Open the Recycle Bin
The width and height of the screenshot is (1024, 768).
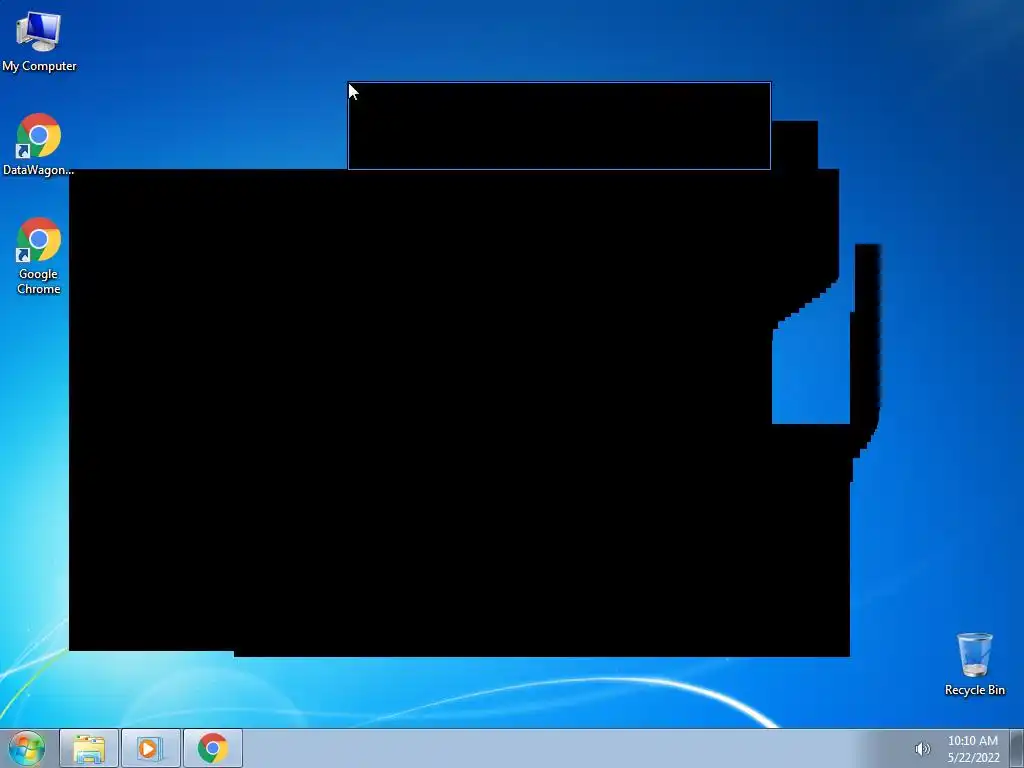[974, 664]
